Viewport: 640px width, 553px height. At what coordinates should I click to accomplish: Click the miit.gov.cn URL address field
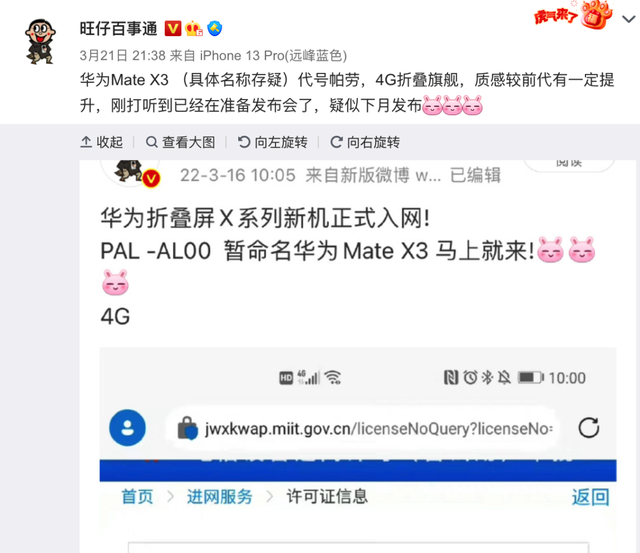pyautogui.click(x=361, y=429)
